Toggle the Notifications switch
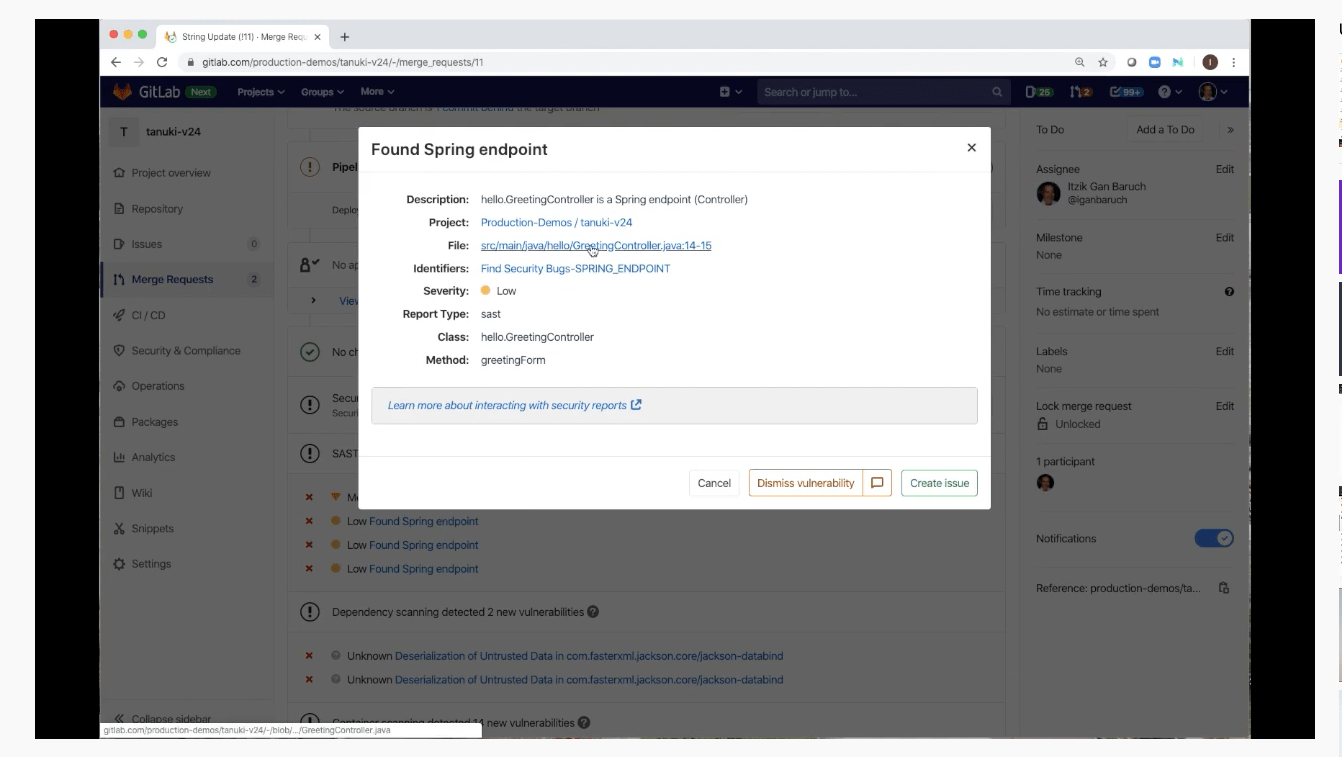Viewport: 1342px width, 757px height. coord(1213,539)
